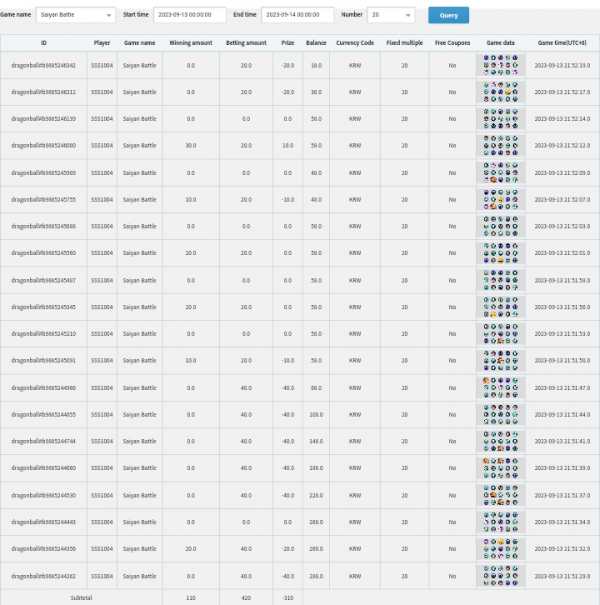Viewport: 600px width, 605px height.
Task: Click the Free Coupons column header
Action: click(452, 43)
